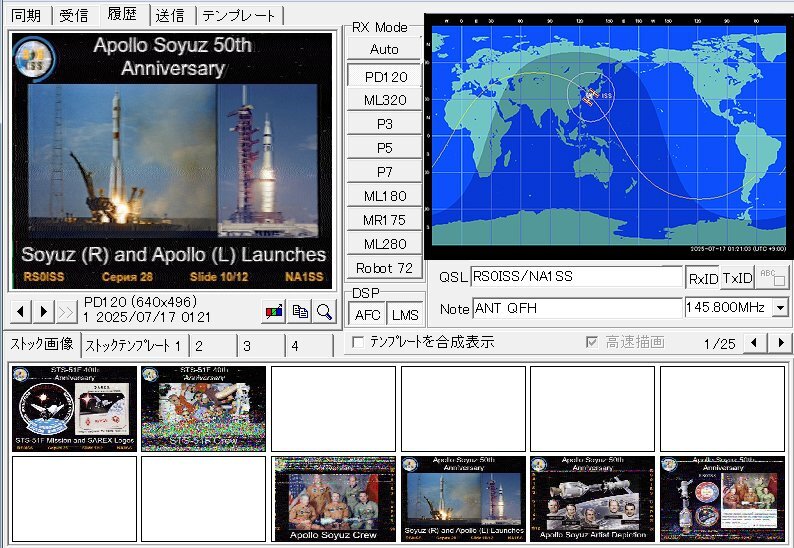The width and height of the screenshot is (794, 548).
Task: Toggle AFC in DSP section
Action: pos(367,315)
